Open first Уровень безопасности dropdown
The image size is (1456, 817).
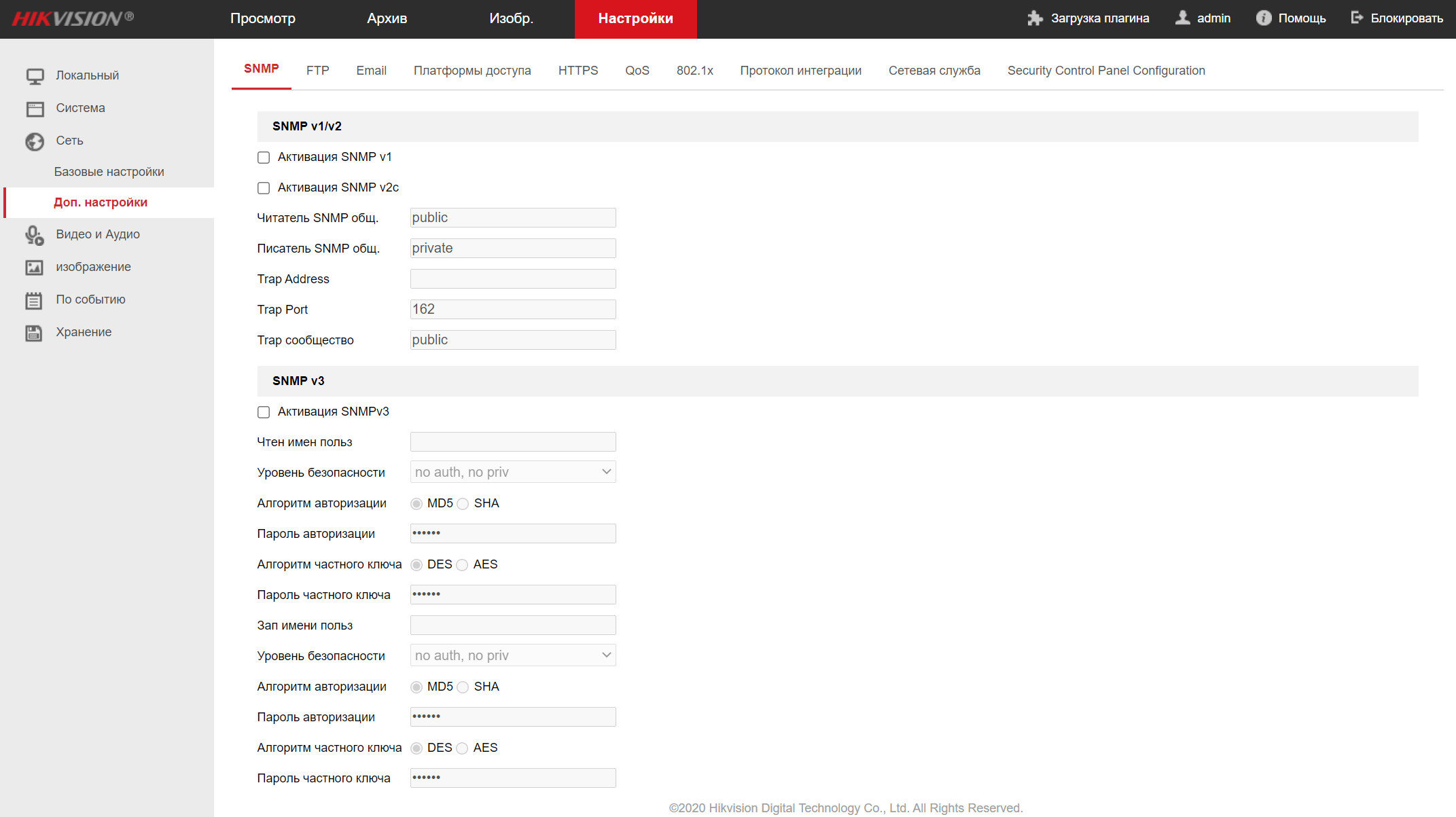tap(513, 472)
